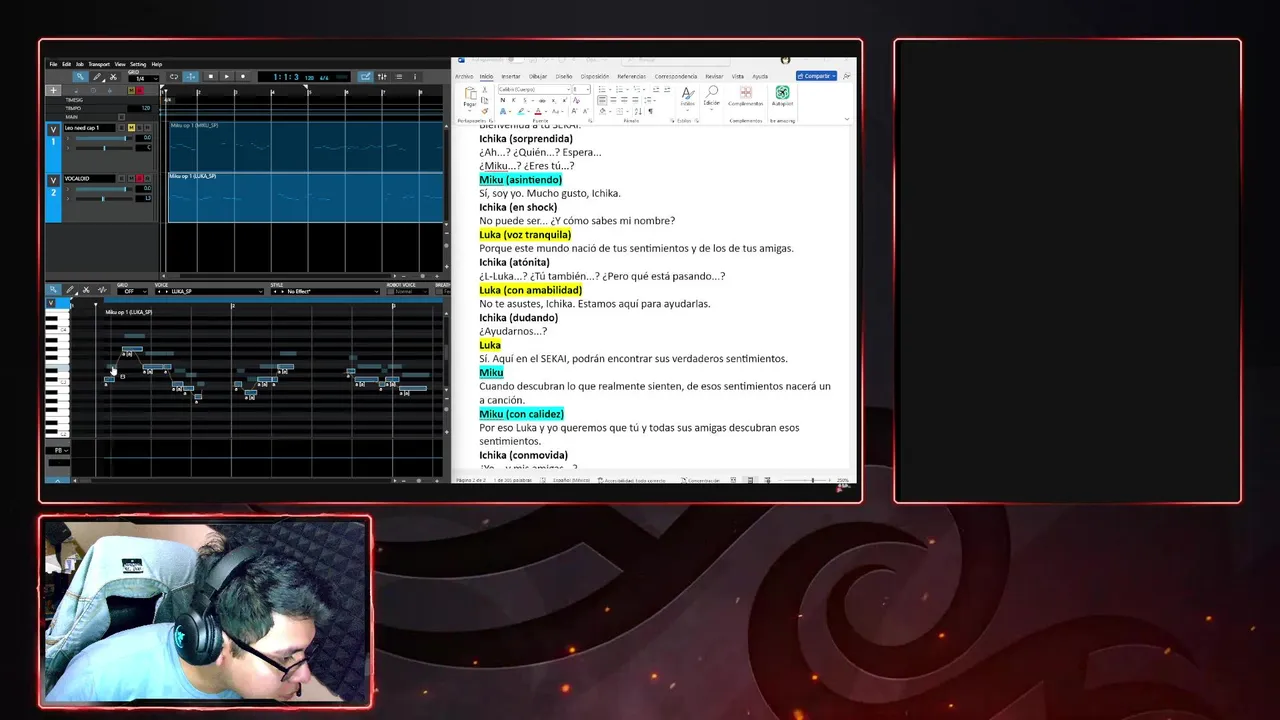Toggle paragraph marks (¶) in Word
Image resolution: width=1280 pixels, height=720 pixels.
650,111
